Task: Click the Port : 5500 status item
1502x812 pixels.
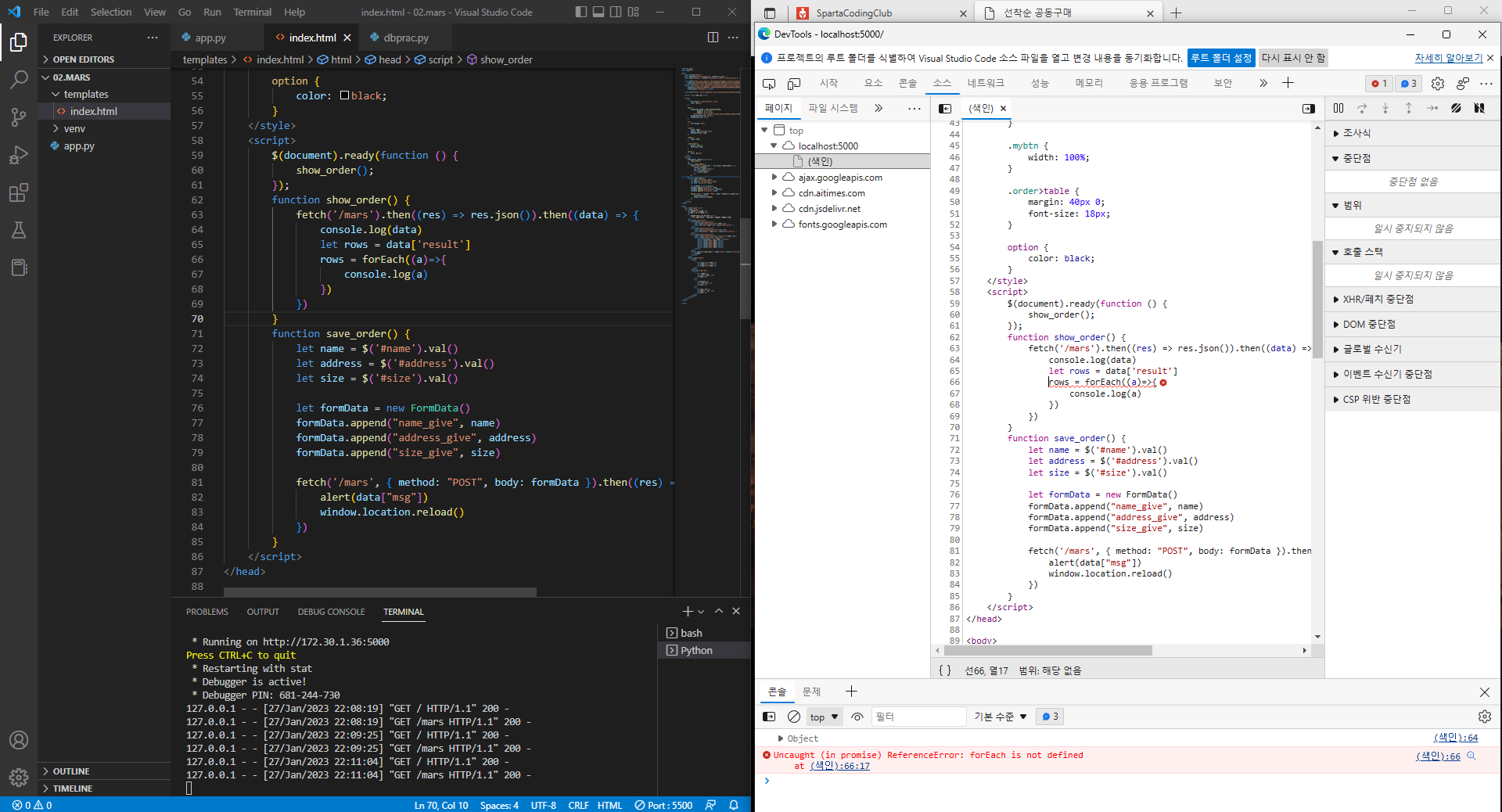Action: tap(663, 805)
